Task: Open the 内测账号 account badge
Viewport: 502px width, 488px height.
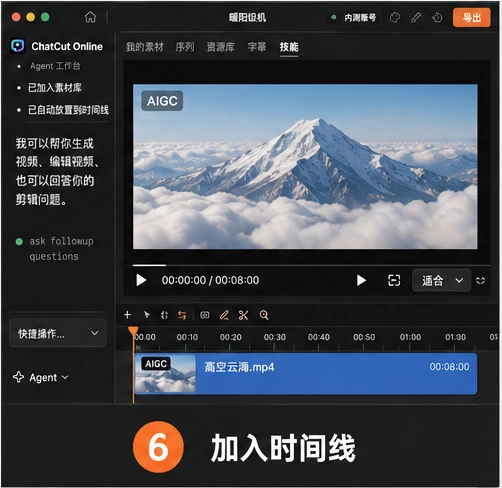Action: (354, 17)
